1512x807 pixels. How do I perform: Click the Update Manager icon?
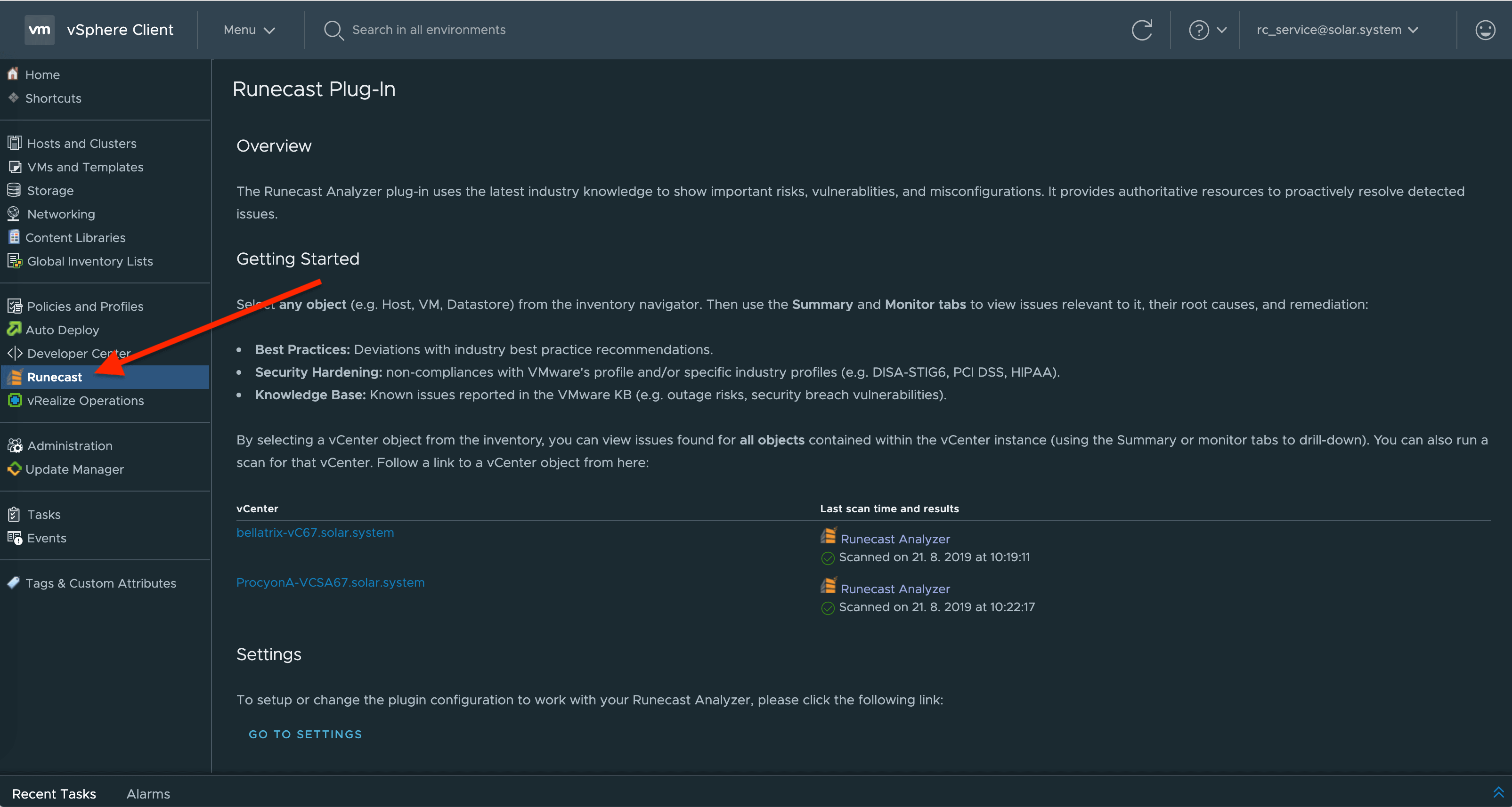tap(14, 469)
